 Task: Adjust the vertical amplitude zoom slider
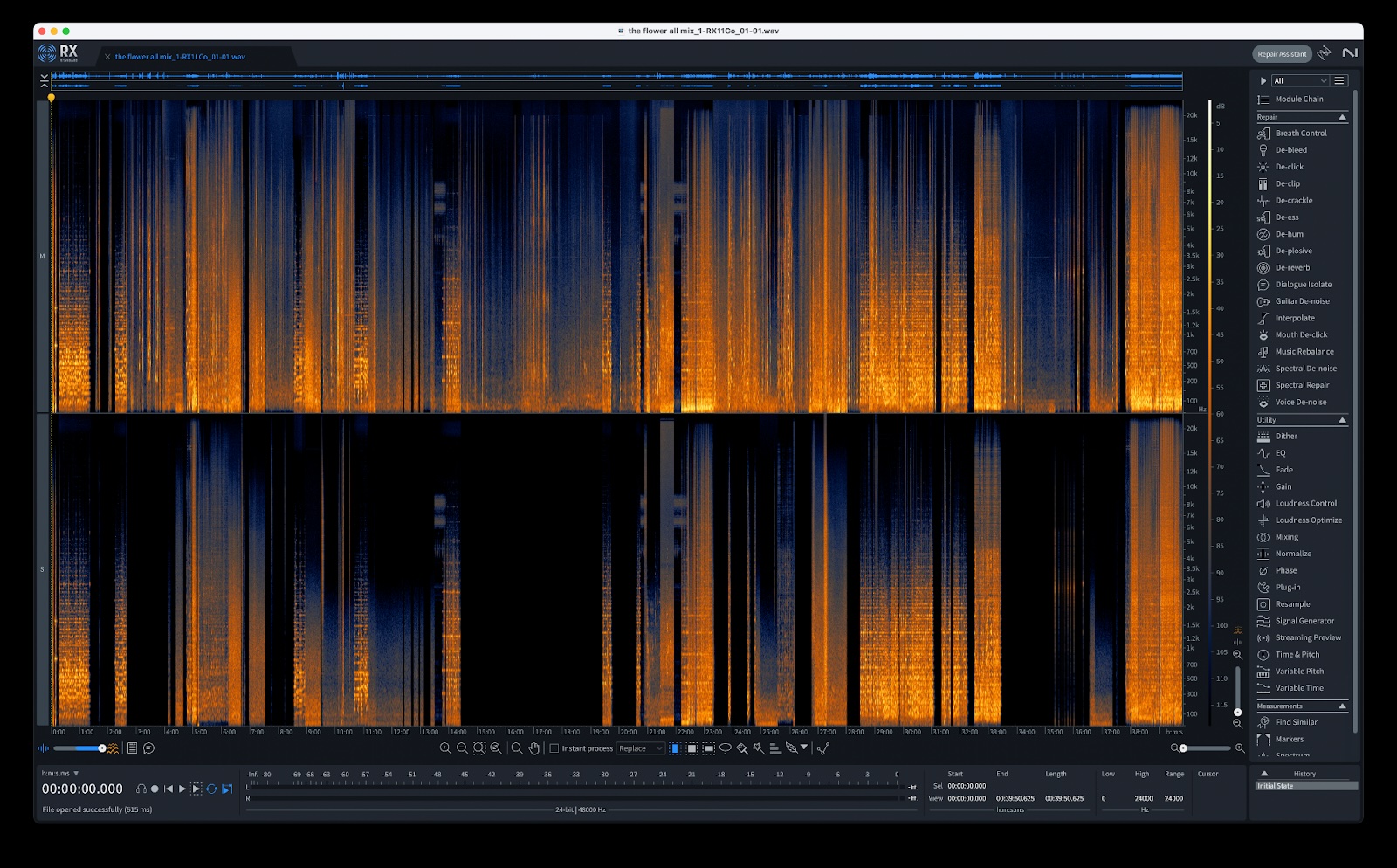point(1237,690)
